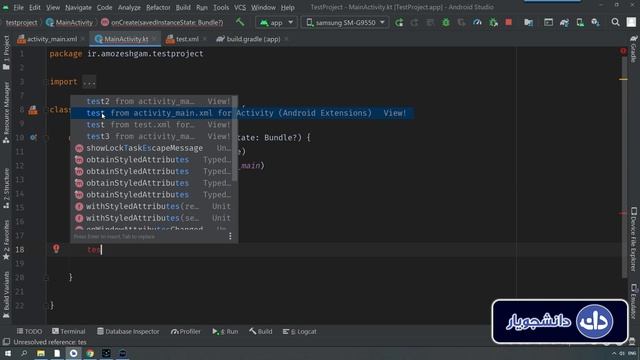Click the green Debug bug icon
The height and width of the screenshot is (360, 640).
tap(446, 22)
